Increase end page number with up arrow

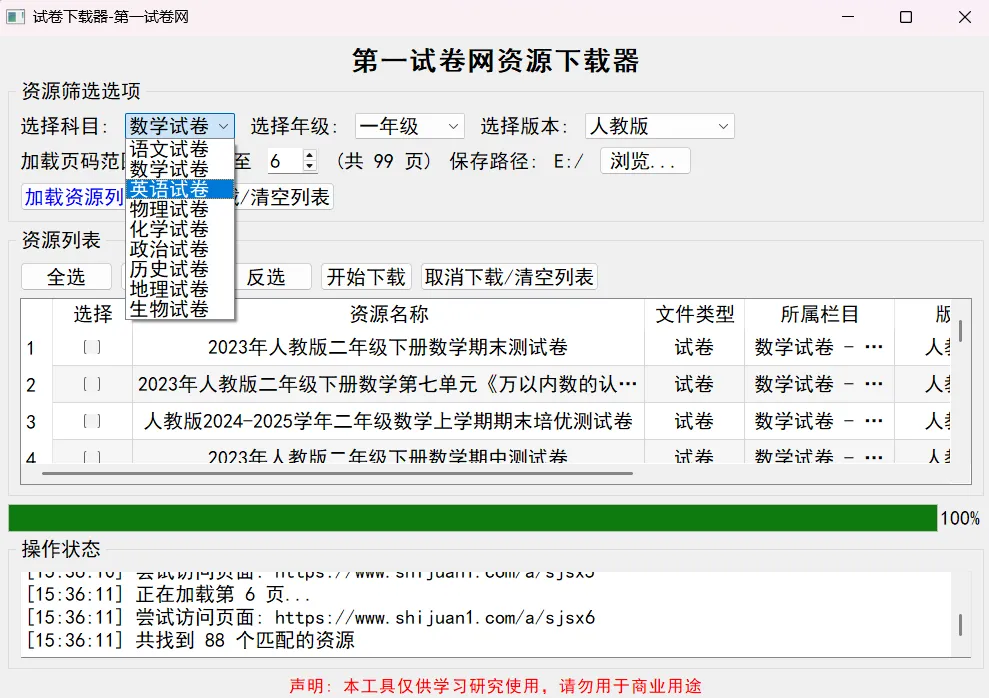(310, 155)
